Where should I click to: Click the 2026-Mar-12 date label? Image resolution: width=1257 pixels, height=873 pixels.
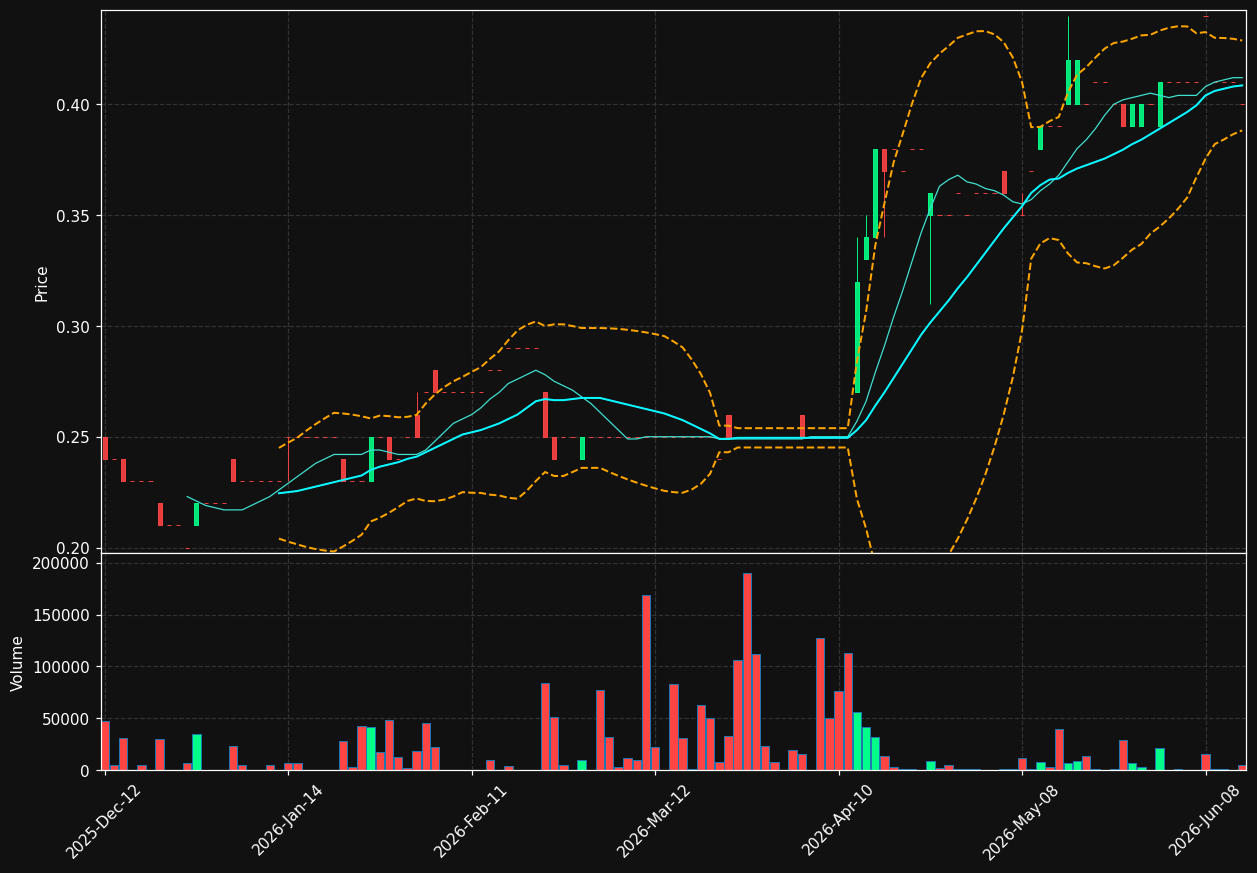point(654,821)
